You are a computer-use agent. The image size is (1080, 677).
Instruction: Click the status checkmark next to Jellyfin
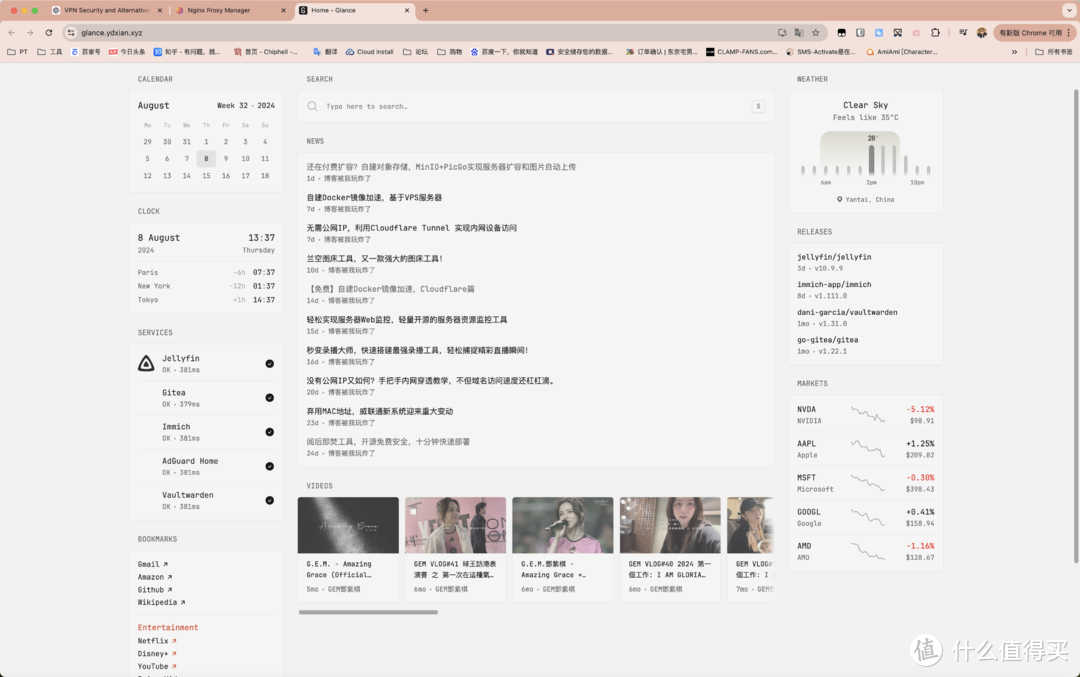(x=269, y=363)
